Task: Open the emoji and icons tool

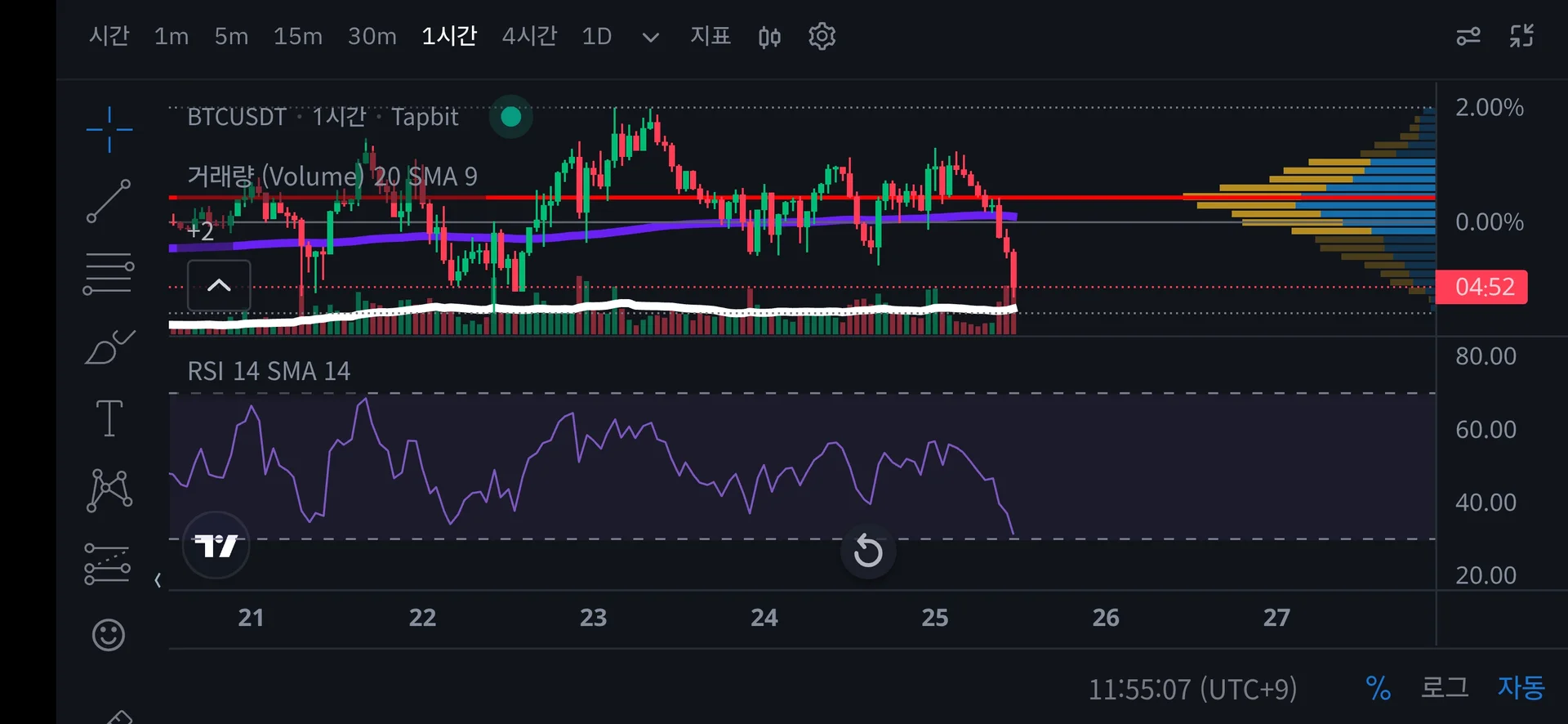Action: (x=109, y=635)
